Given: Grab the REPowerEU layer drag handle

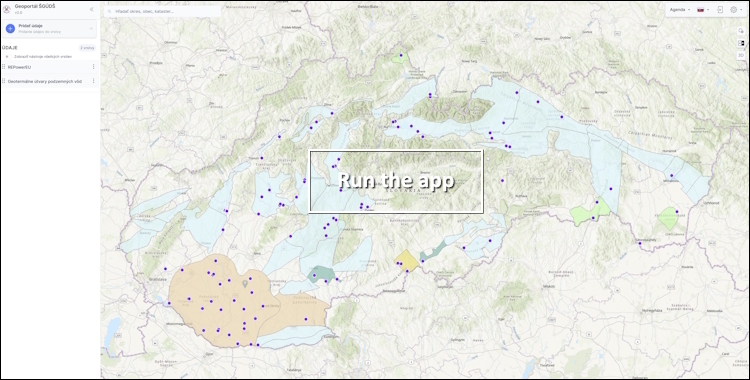Looking at the screenshot, I should [x=4, y=67].
